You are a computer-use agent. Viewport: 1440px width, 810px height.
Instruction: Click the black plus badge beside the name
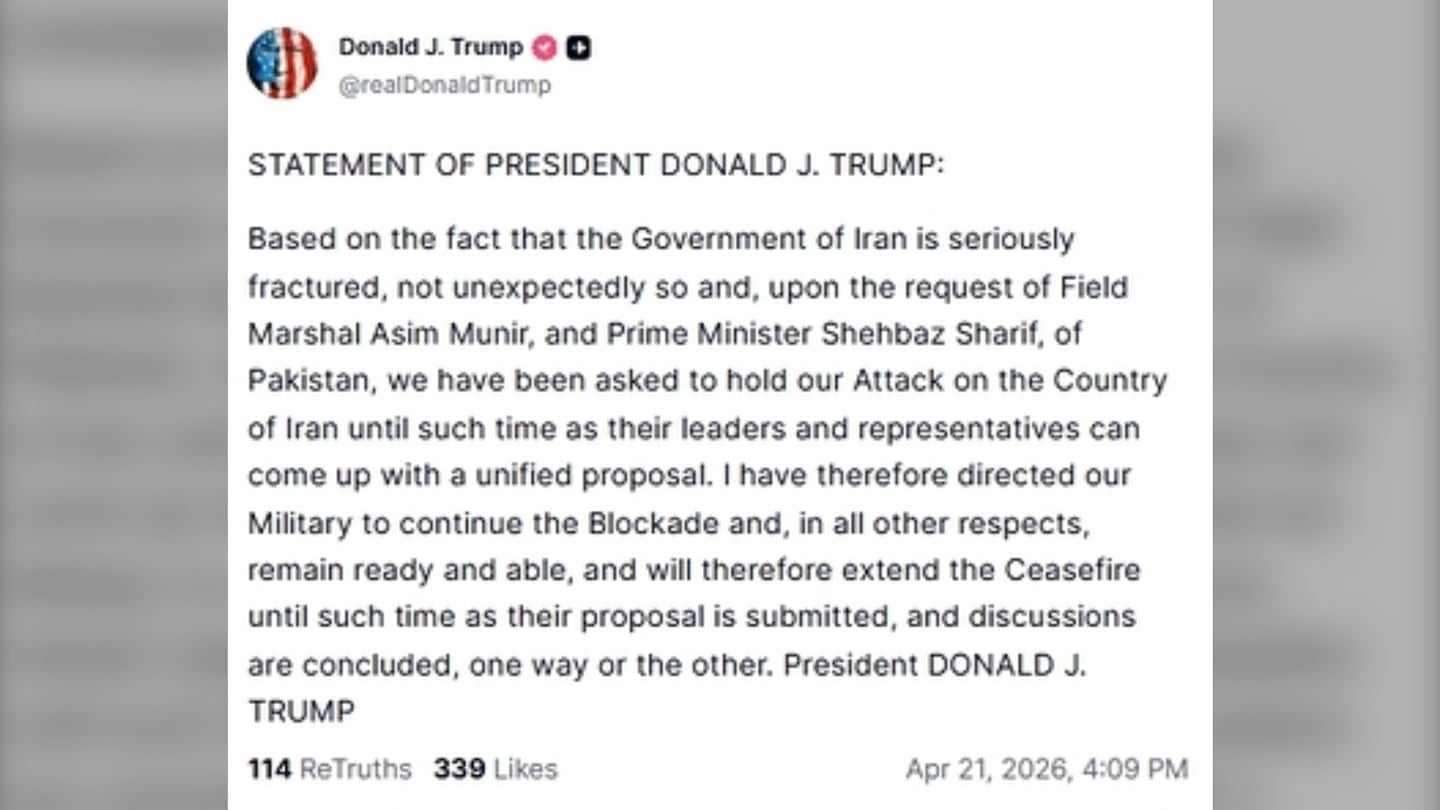click(x=578, y=47)
